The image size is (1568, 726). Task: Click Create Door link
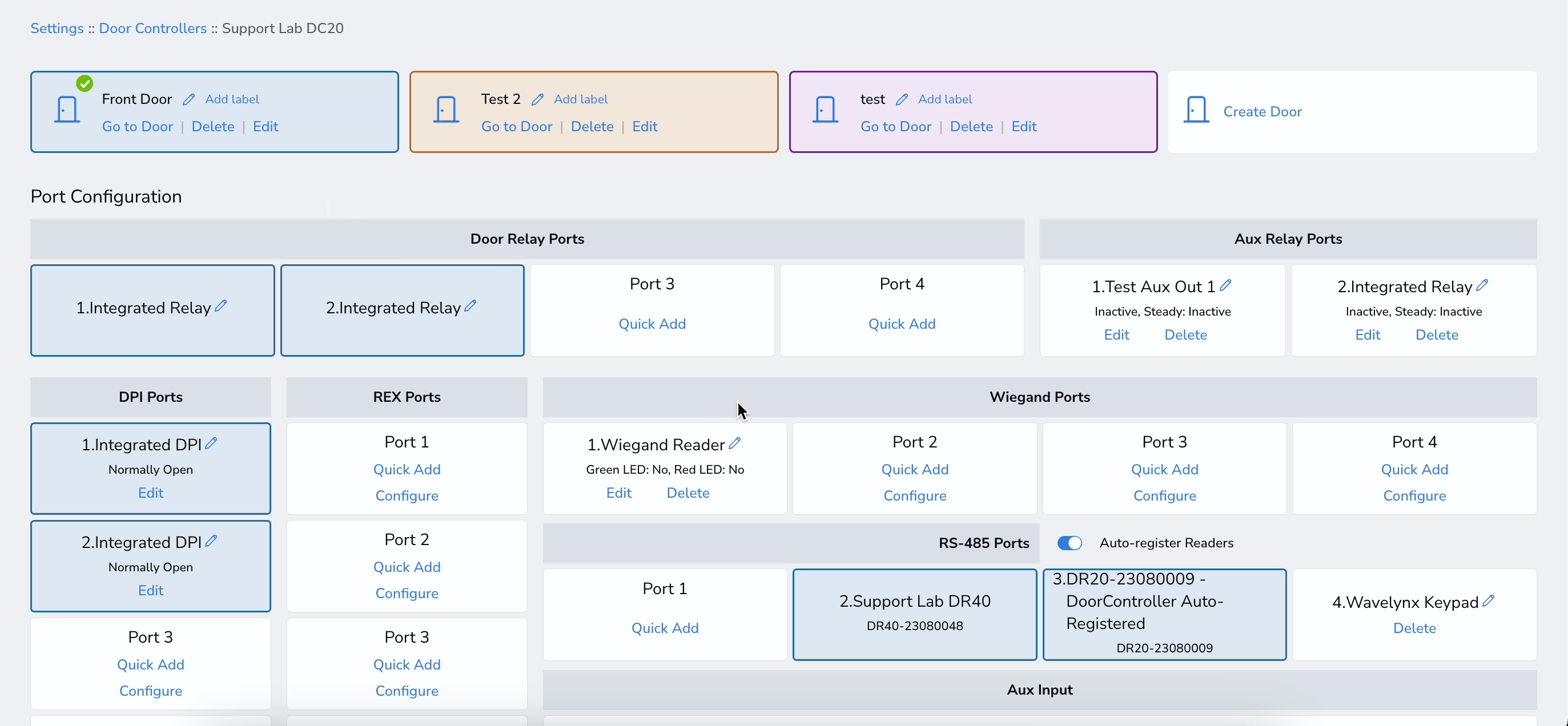pos(1263,112)
